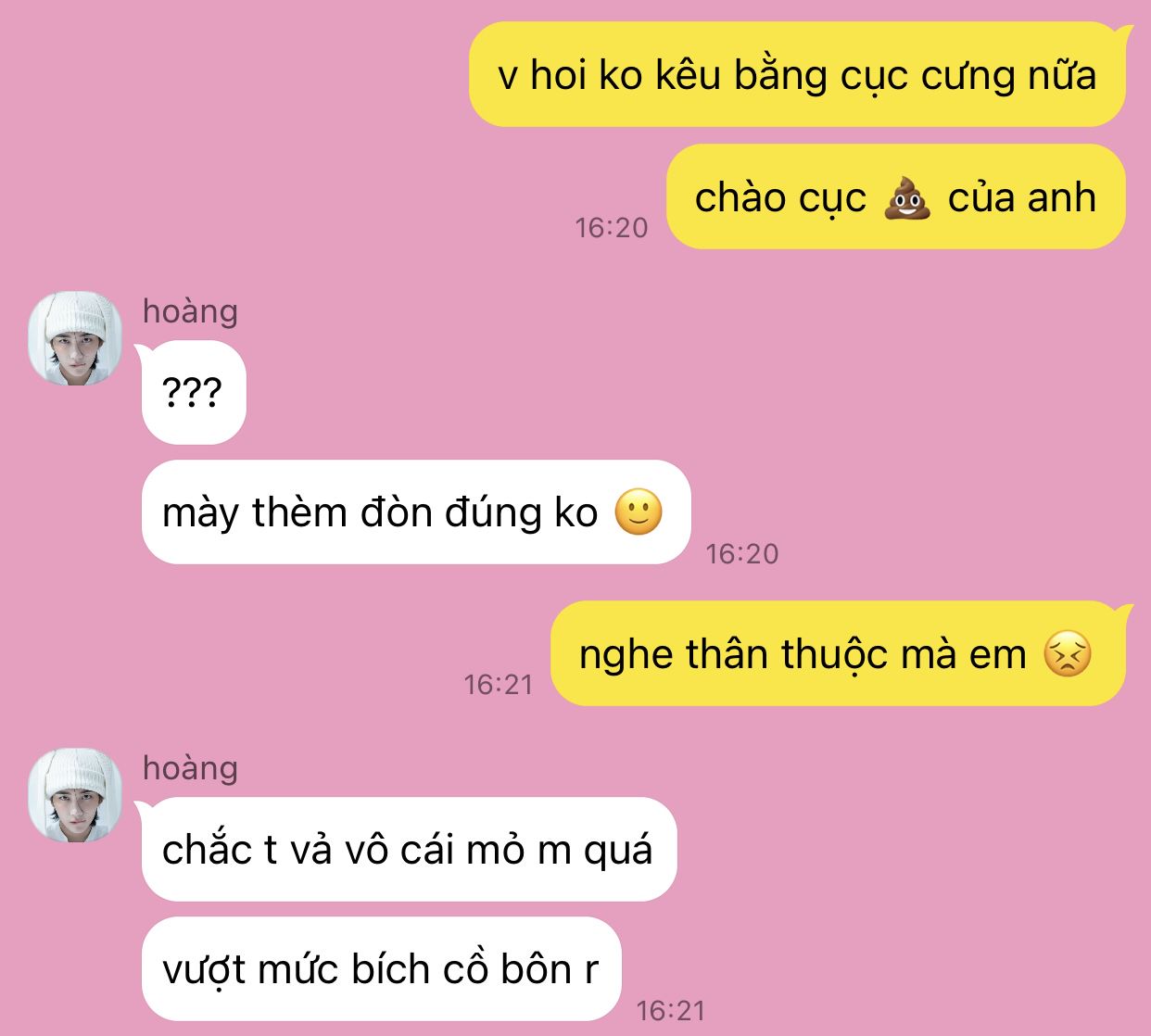The image size is (1151, 1036).
Task: Select the 'chào cục ... của anh' message bubble
Action: click(x=896, y=196)
